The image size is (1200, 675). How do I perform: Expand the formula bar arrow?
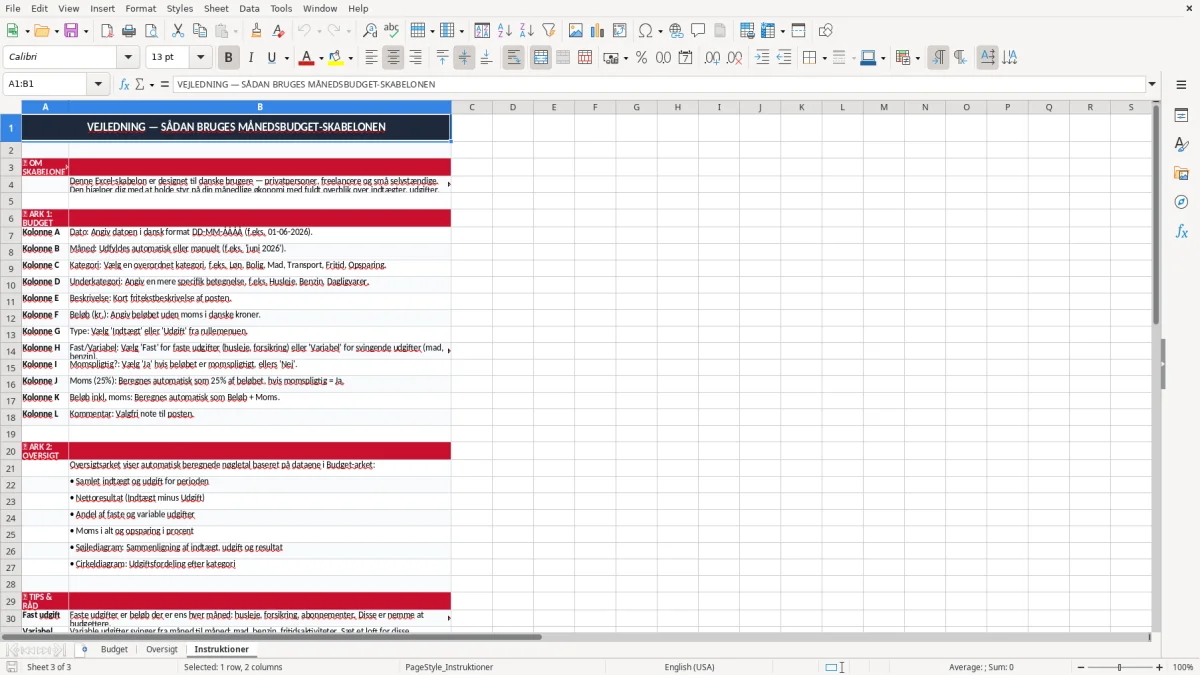click(x=1153, y=84)
